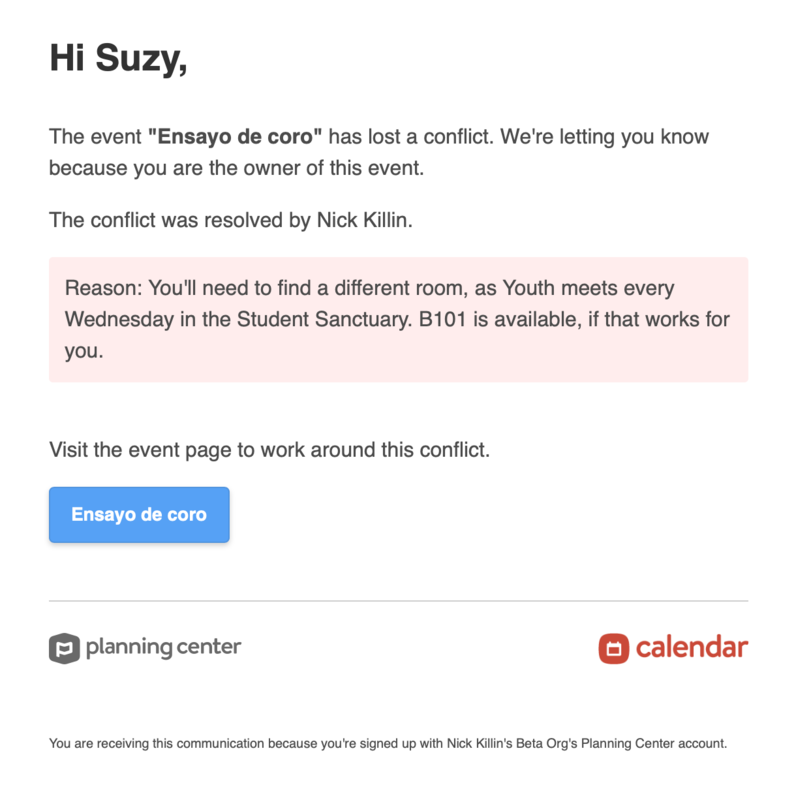Click the footer disclaimer about receiving this communication

tap(387, 743)
